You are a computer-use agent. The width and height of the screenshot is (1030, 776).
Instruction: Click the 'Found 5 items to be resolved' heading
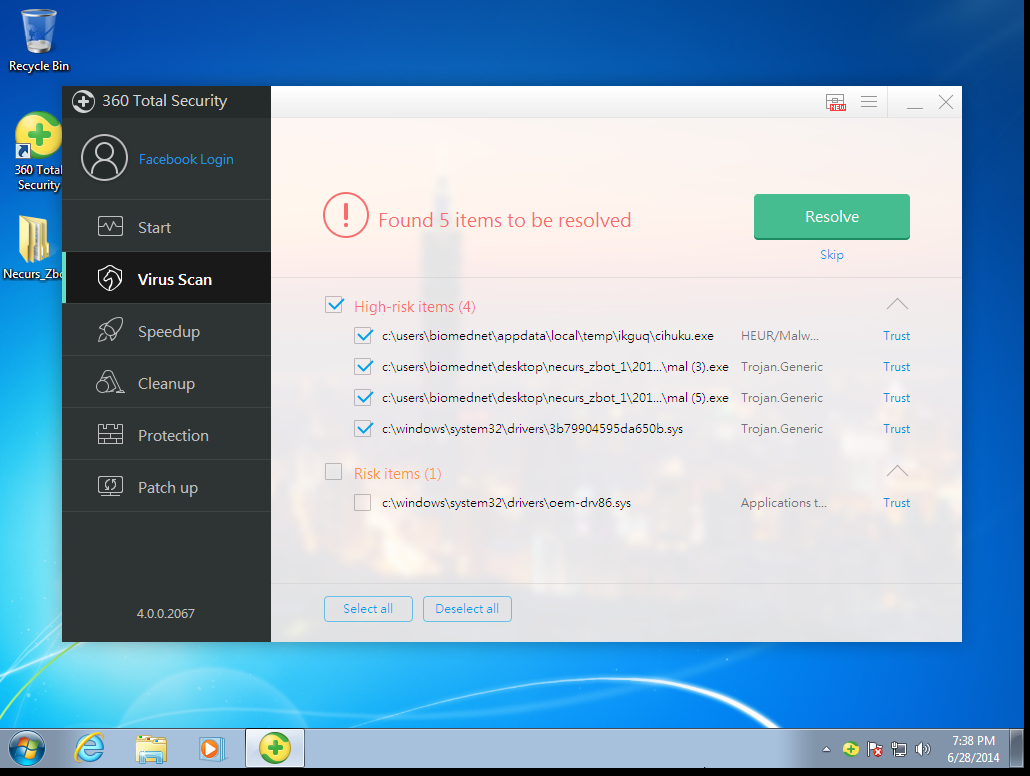click(x=504, y=220)
